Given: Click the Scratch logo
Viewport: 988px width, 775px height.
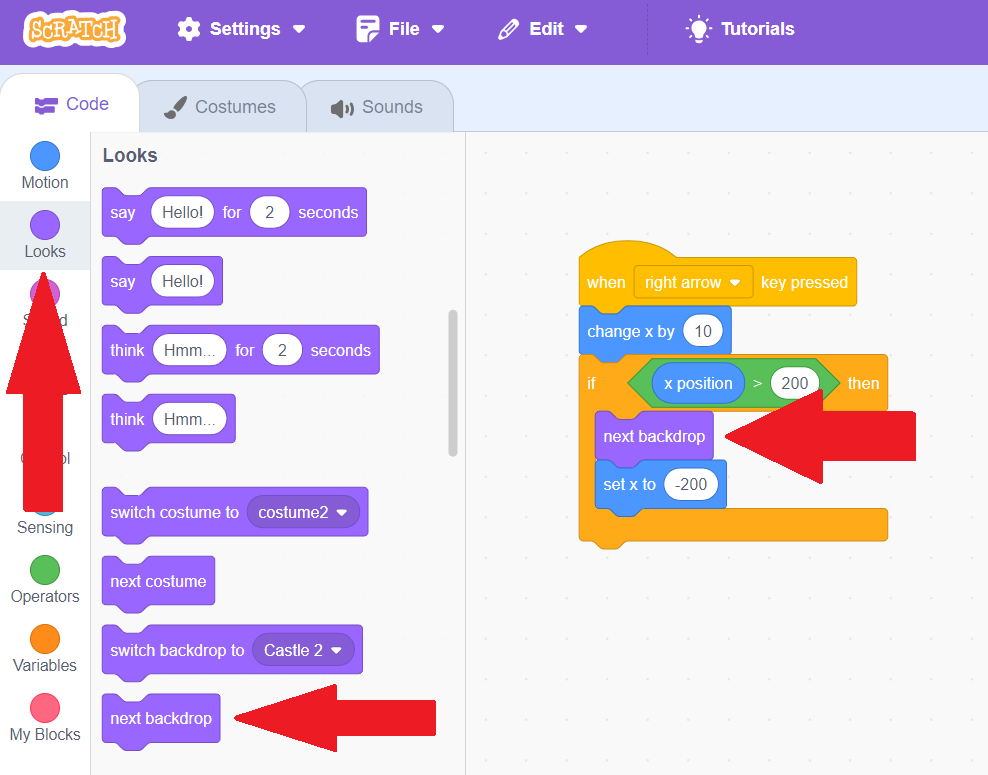Looking at the screenshot, I should tap(74, 29).
